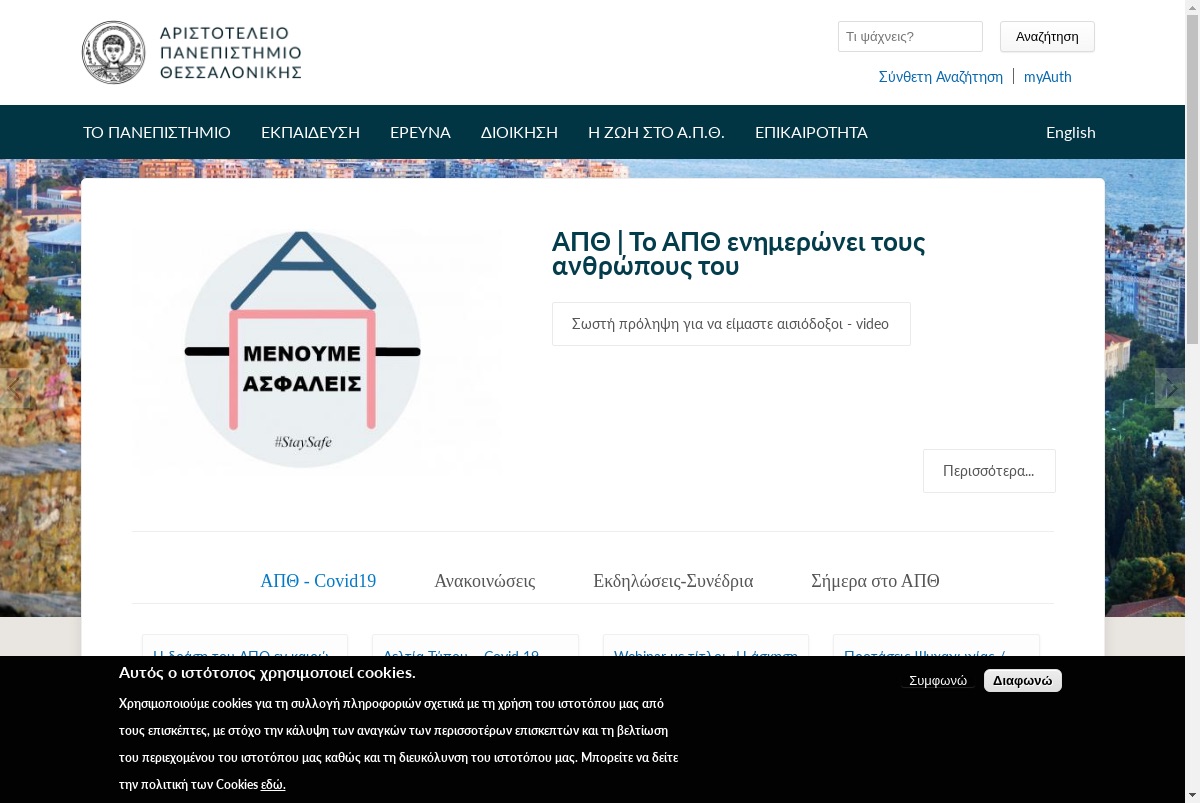Image resolution: width=1200 pixels, height=803 pixels.
Task: Open the cookie policy 'εδώ' link
Action: [x=273, y=785]
